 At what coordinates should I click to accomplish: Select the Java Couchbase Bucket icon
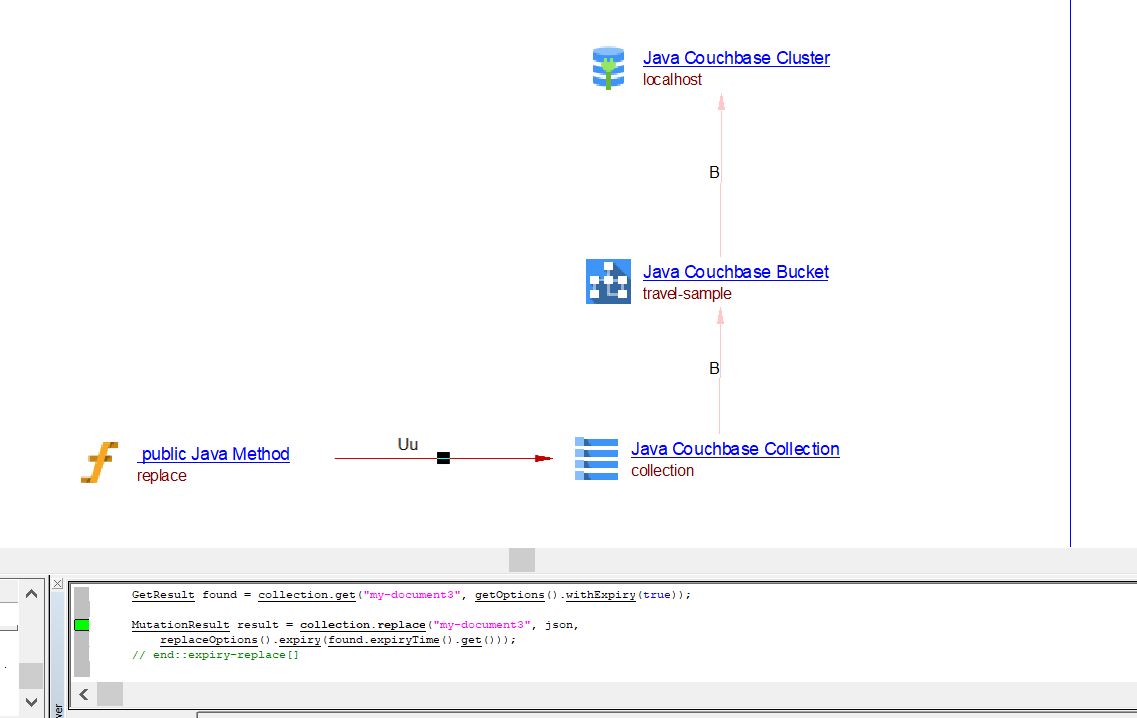(x=608, y=281)
